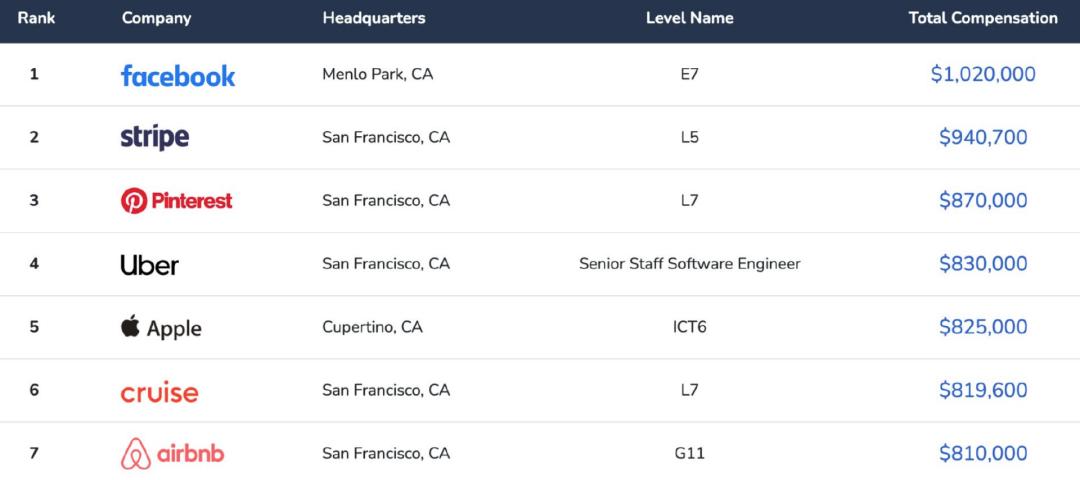Click the $870,000 compensation value
The height and width of the screenshot is (480, 1080).
pyautogui.click(x=983, y=200)
